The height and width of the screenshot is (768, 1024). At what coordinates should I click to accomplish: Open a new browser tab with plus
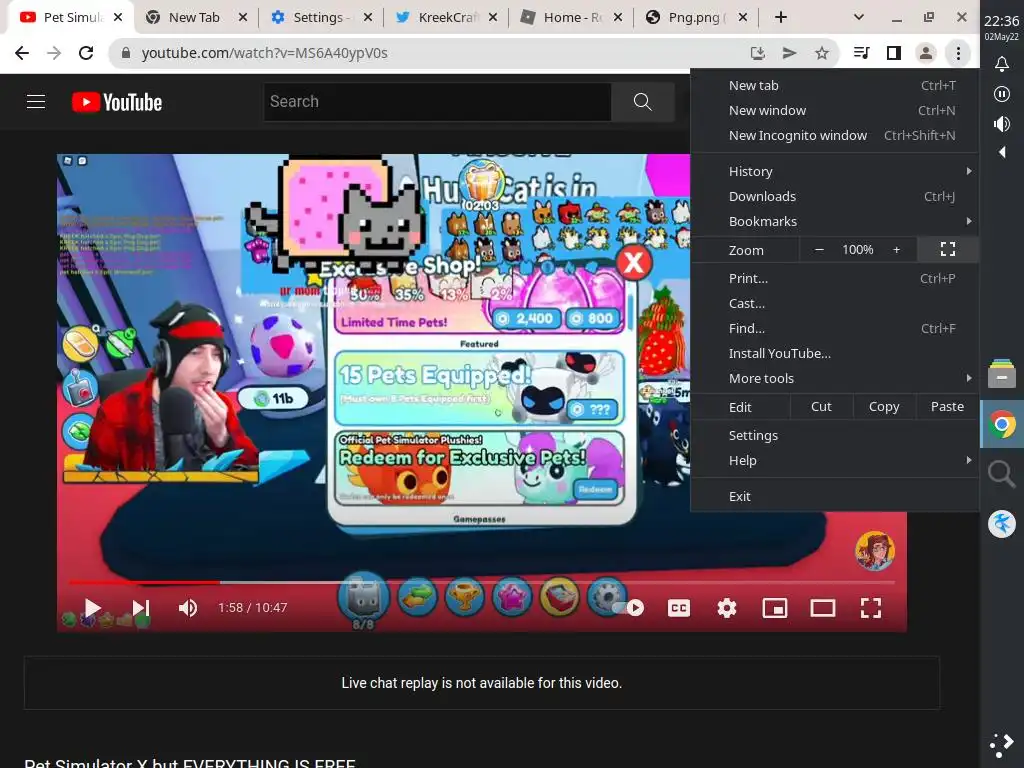click(x=780, y=18)
